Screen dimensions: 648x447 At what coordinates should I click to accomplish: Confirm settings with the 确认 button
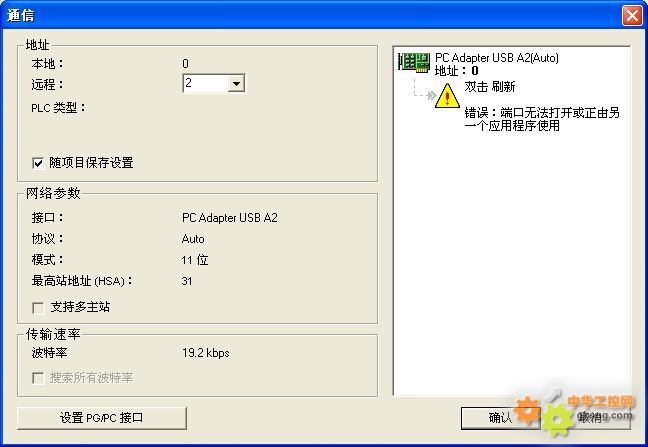click(x=500, y=418)
